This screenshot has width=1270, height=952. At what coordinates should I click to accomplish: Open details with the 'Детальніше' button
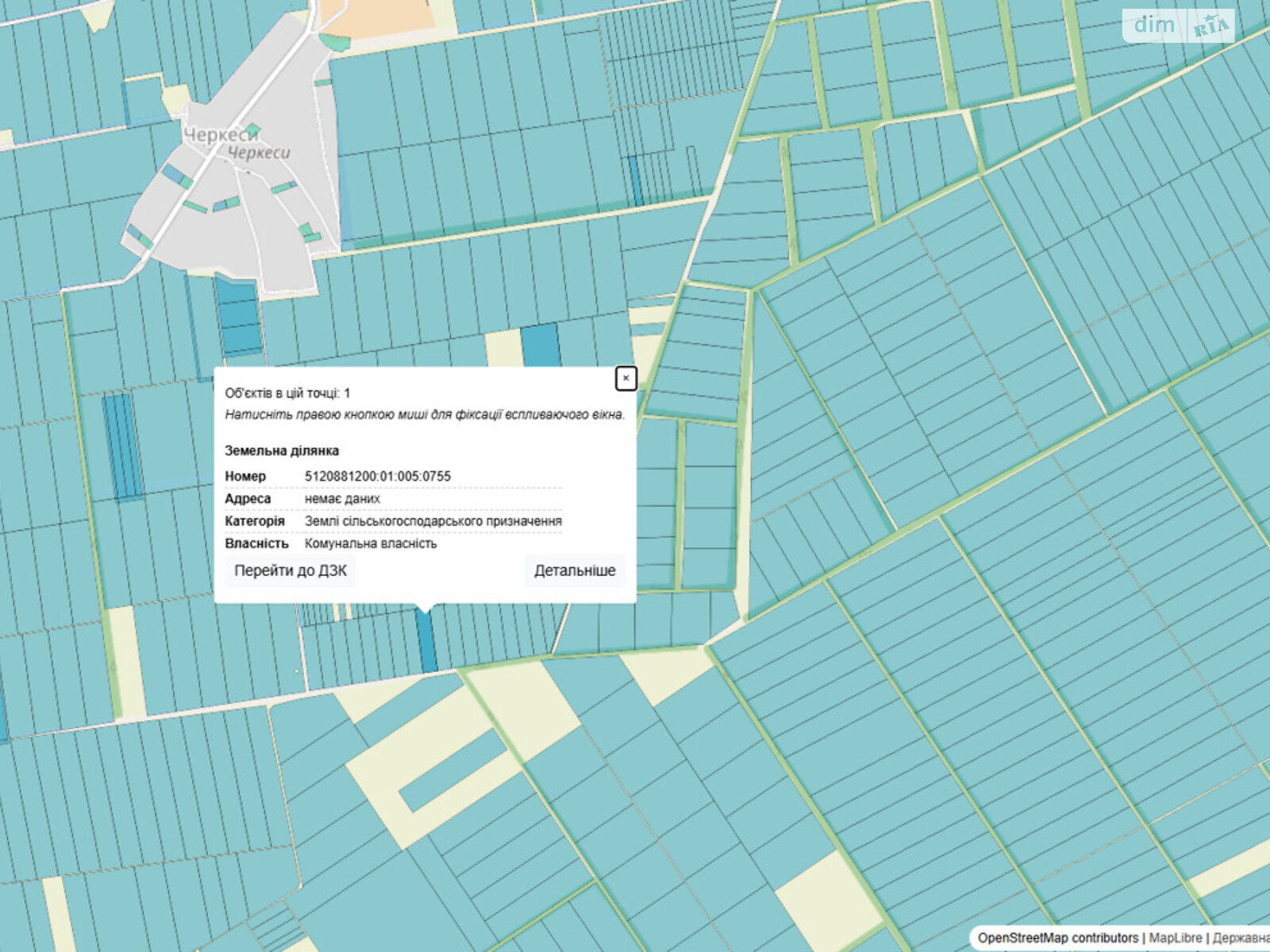tap(575, 570)
